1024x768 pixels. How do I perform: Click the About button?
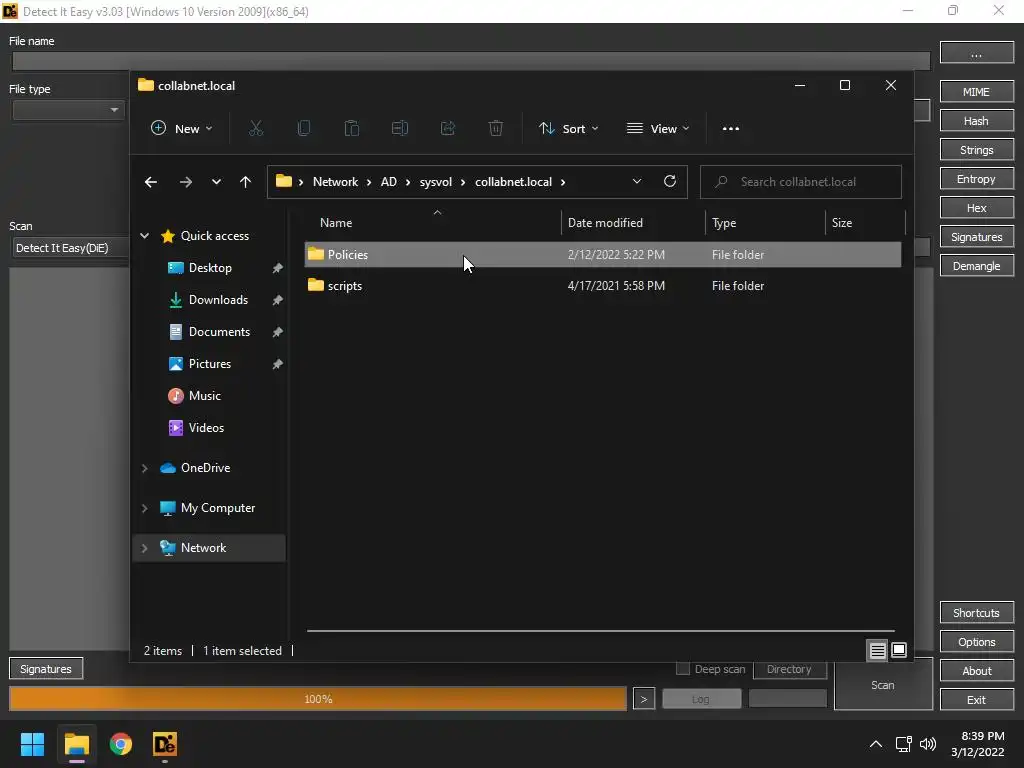976,671
